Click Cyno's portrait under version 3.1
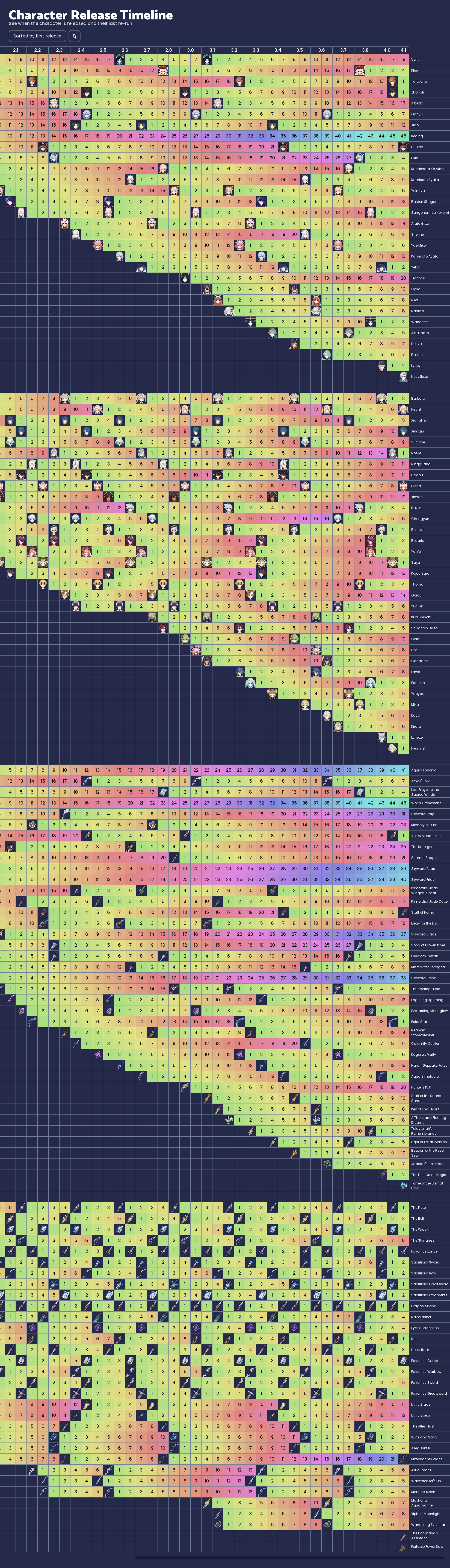Image resolution: width=450 pixels, height=1568 pixels. (x=206, y=289)
